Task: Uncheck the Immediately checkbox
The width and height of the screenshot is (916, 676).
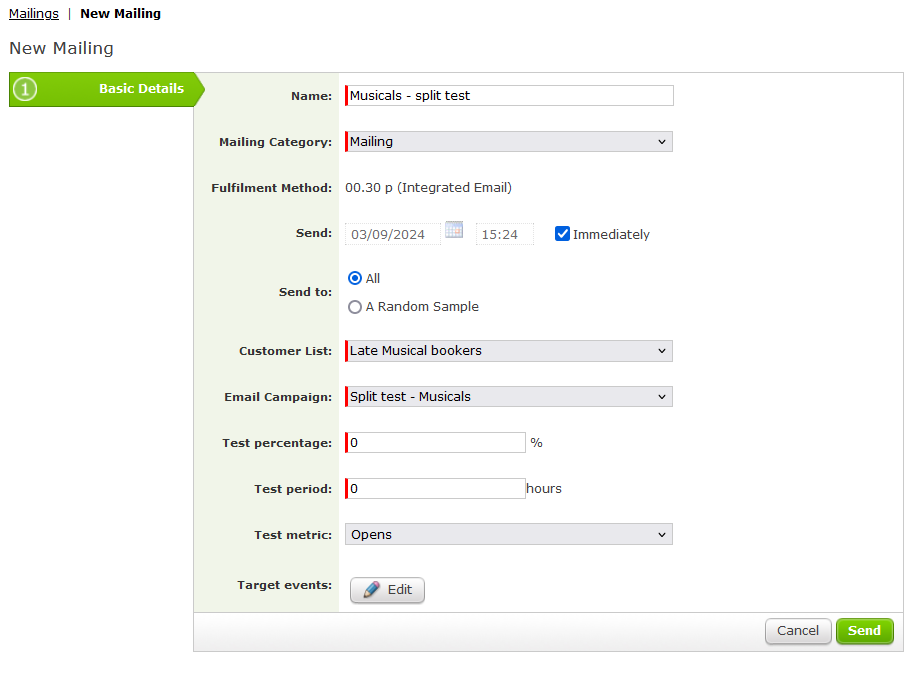Action: pyautogui.click(x=562, y=234)
